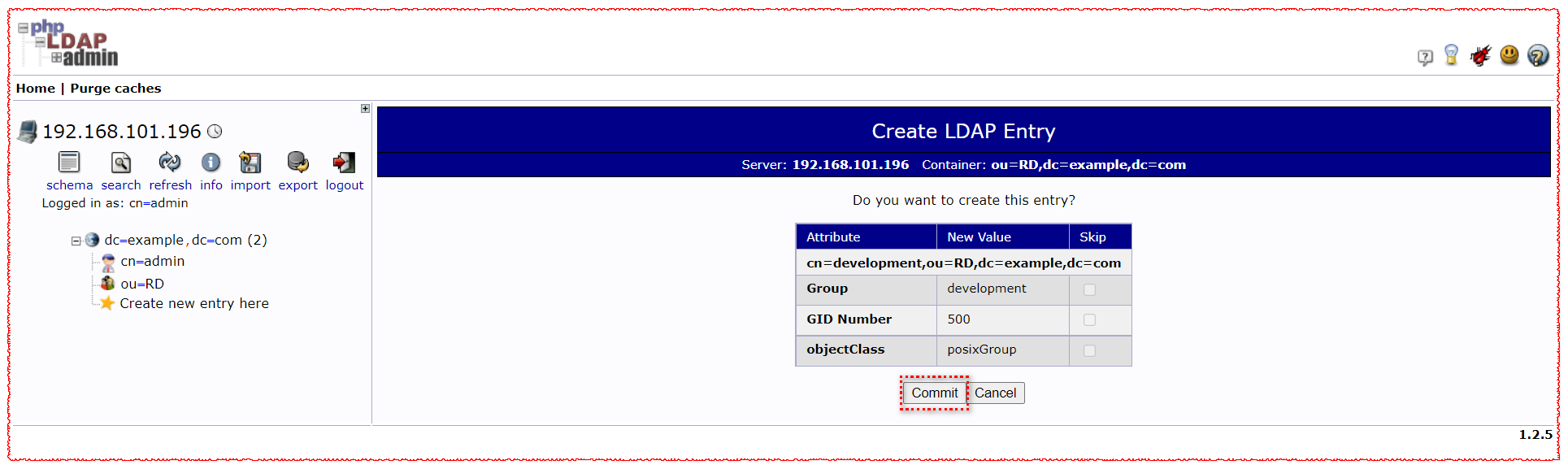The height and width of the screenshot is (469, 1568).
Task: Click the value 500
Action: tap(958, 319)
